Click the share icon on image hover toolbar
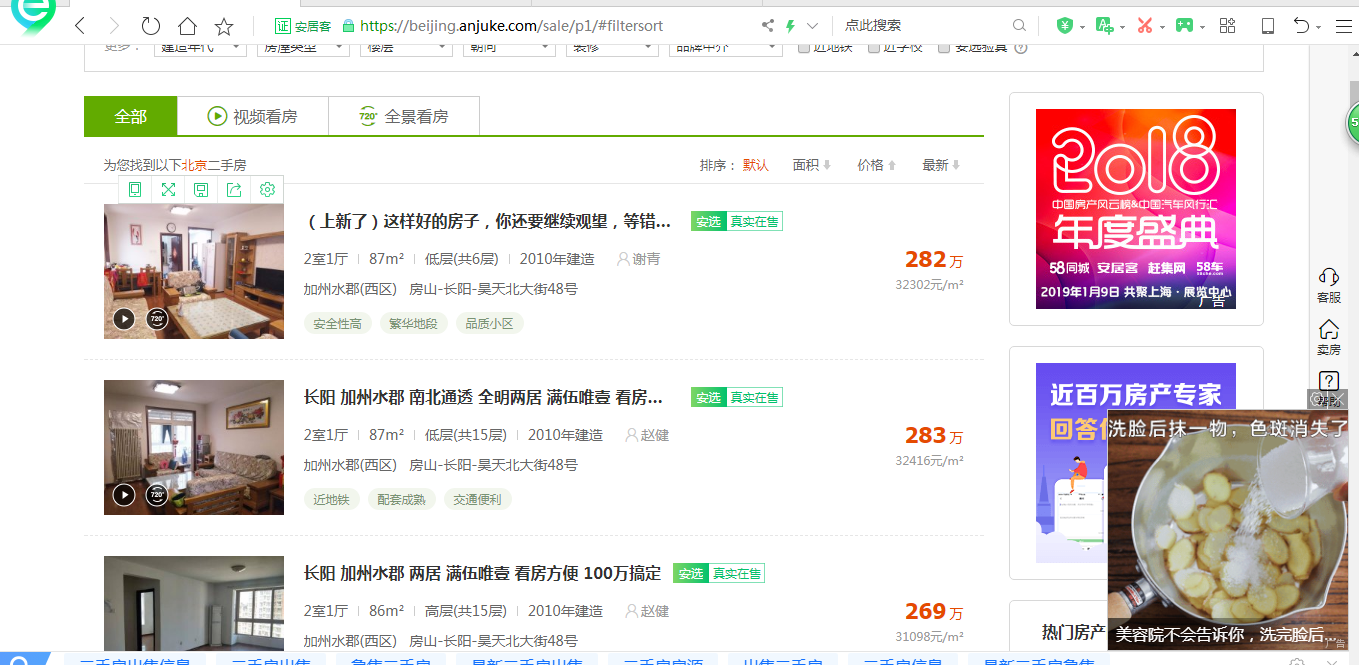The width and height of the screenshot is (1359, 665). tap(234, 190)
